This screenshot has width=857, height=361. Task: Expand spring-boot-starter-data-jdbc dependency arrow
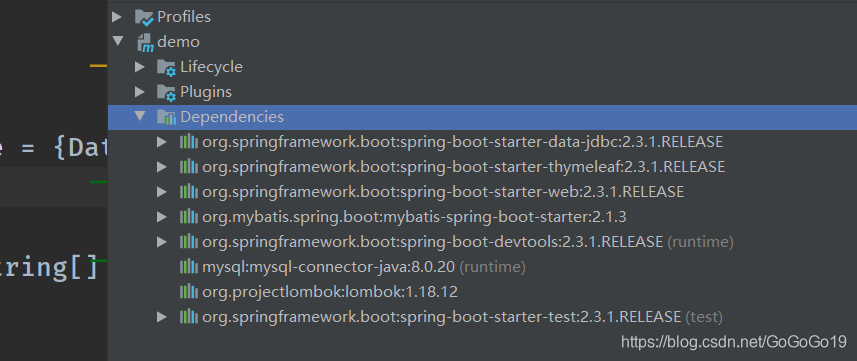click(x=161, y=142)
